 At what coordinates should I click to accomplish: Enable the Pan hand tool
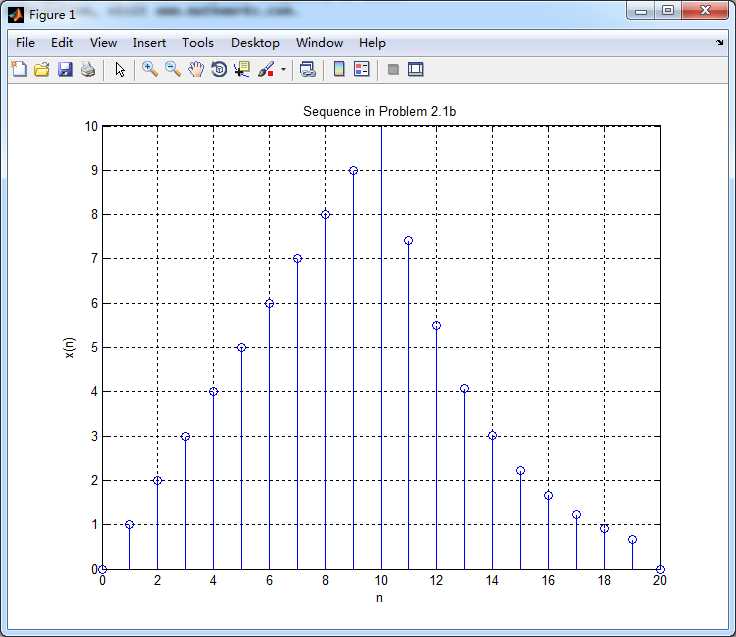196,69
